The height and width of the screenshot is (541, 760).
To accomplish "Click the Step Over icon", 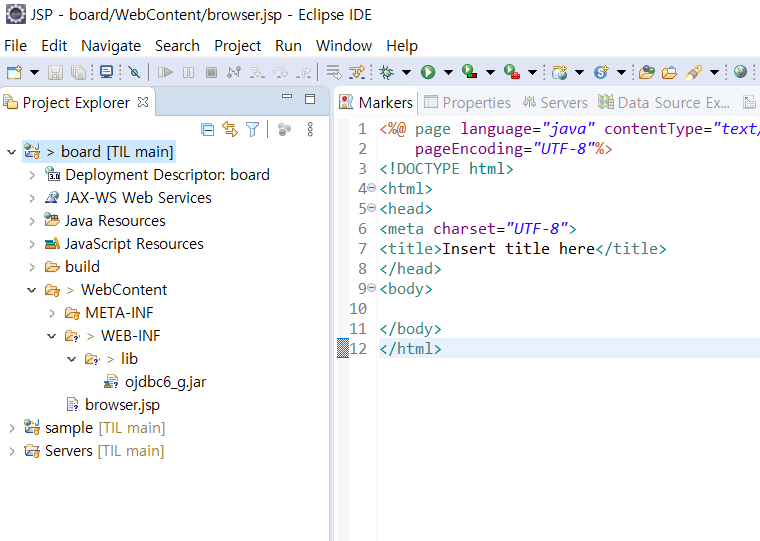I will 280,73.
